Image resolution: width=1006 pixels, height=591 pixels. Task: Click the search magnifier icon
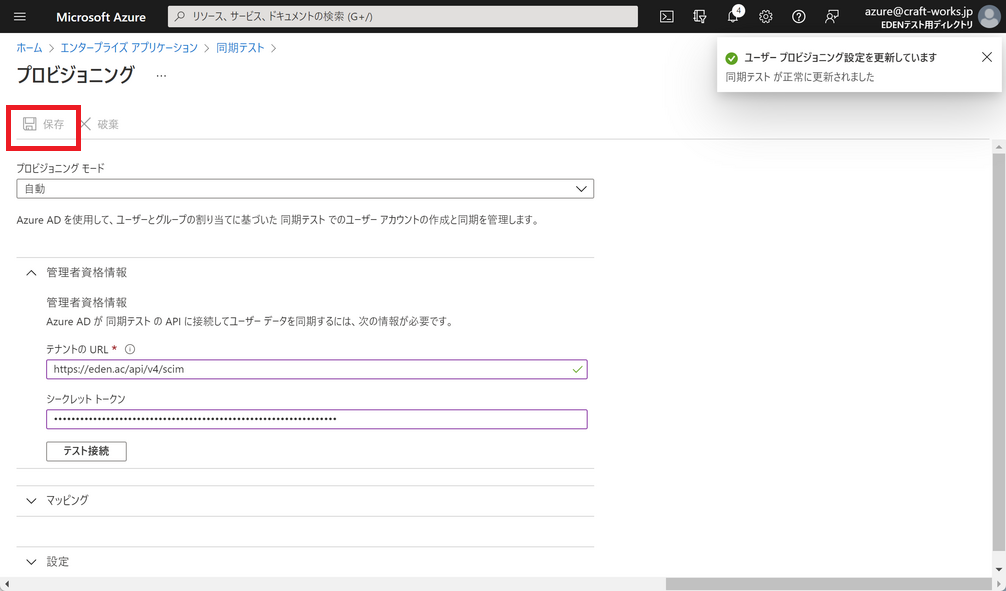(x=180, y=17)
